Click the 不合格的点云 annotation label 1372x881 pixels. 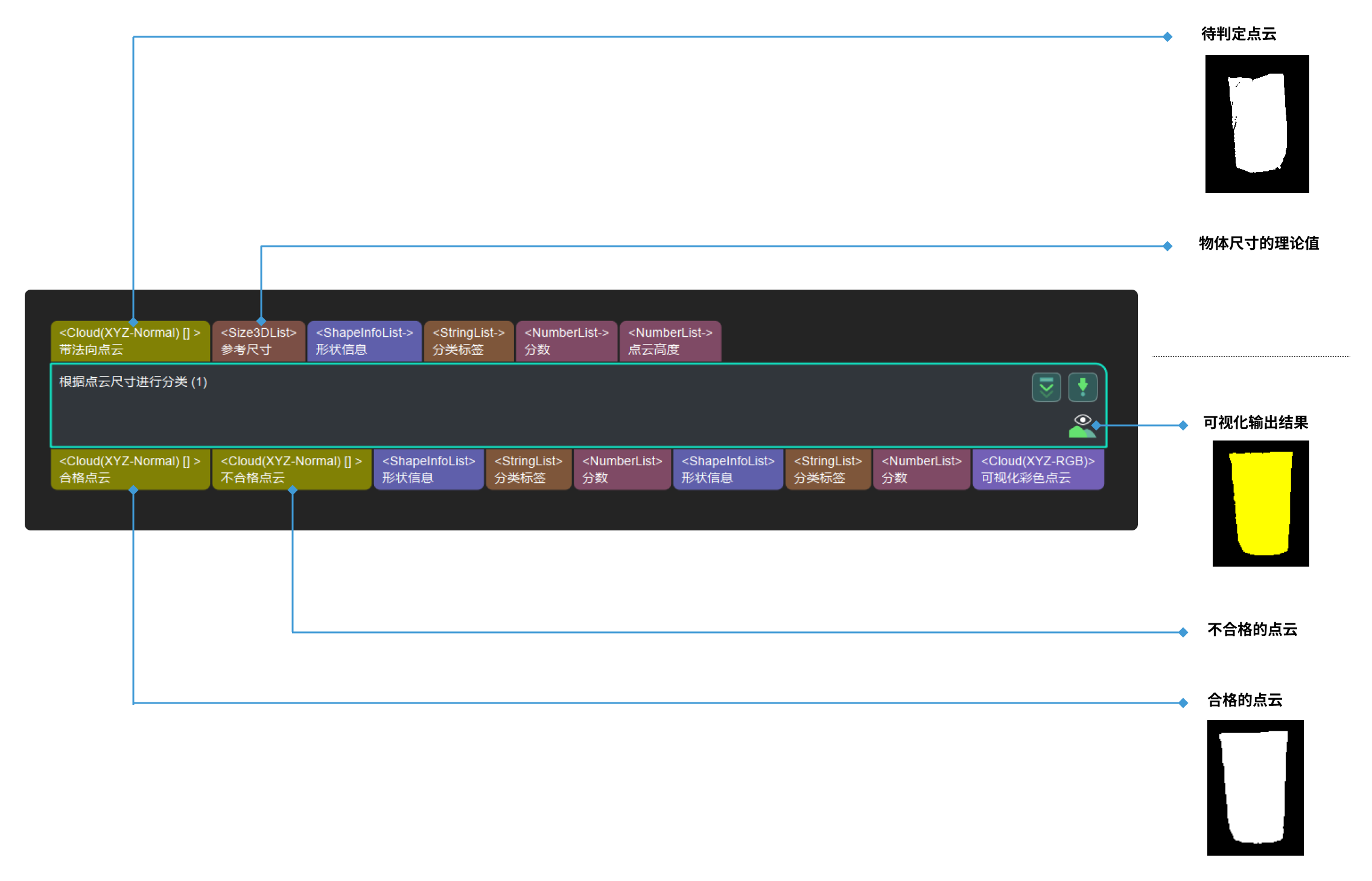(x=1252, y=629)
